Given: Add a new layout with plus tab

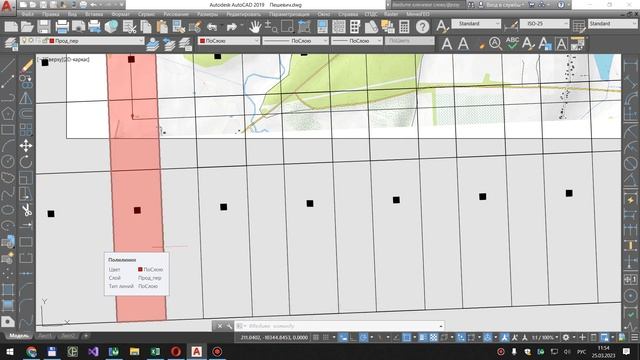Looking at the screenshot, I should (x=86, y=336).
